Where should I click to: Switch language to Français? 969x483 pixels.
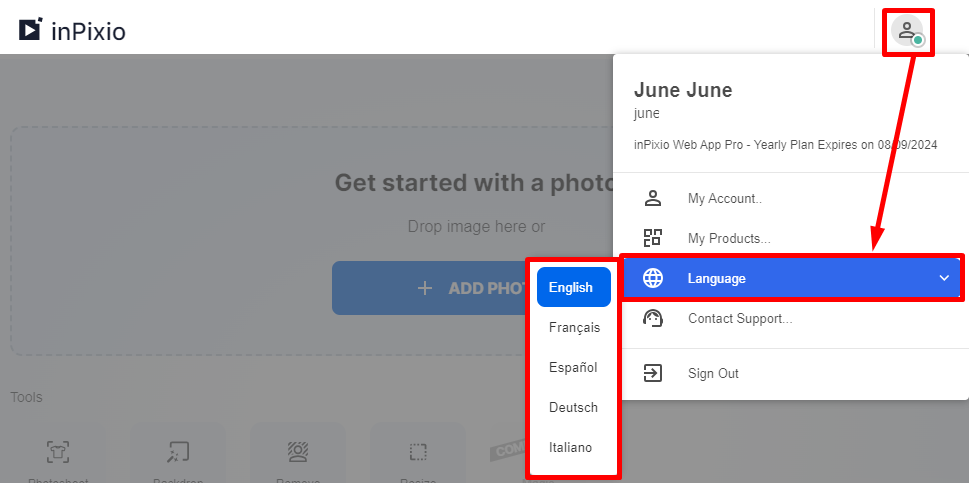(x=573, y=327)
